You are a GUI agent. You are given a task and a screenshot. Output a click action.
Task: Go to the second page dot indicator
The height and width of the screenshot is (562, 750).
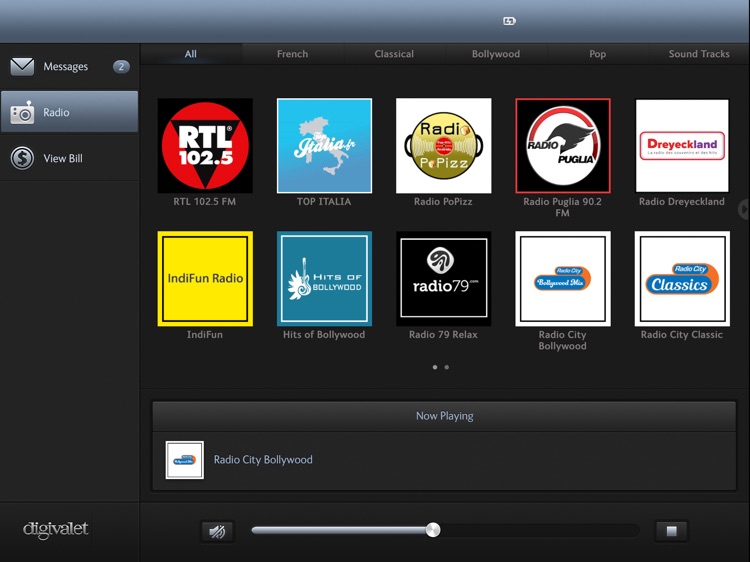447,367
